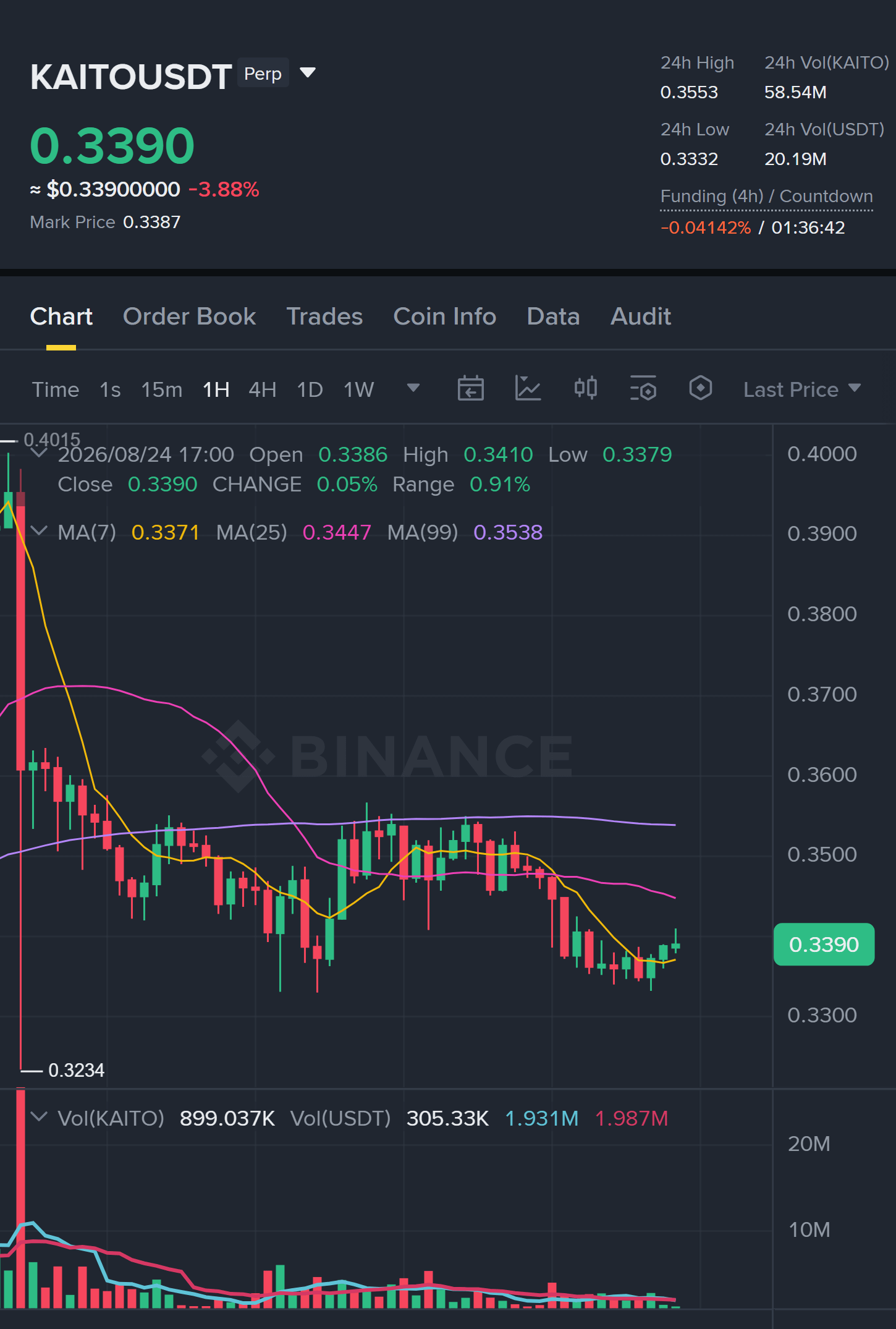Open the chart indicators icon
The image size is (896, 1329).
pos(528,388)
